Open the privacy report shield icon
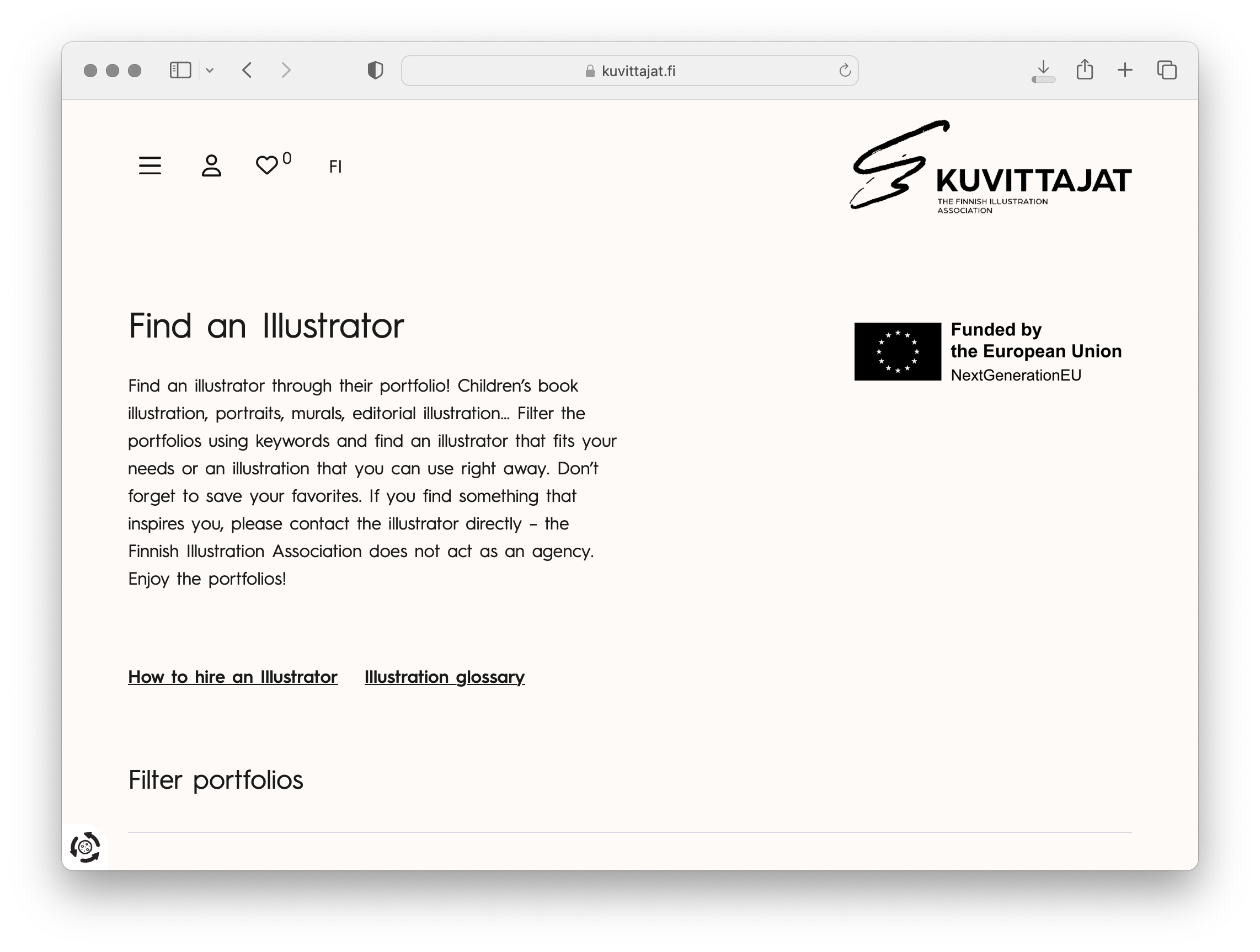Image resolution: width=1260 pixels, height=952 pixels. pyautogui.click(x=375, y=71)
